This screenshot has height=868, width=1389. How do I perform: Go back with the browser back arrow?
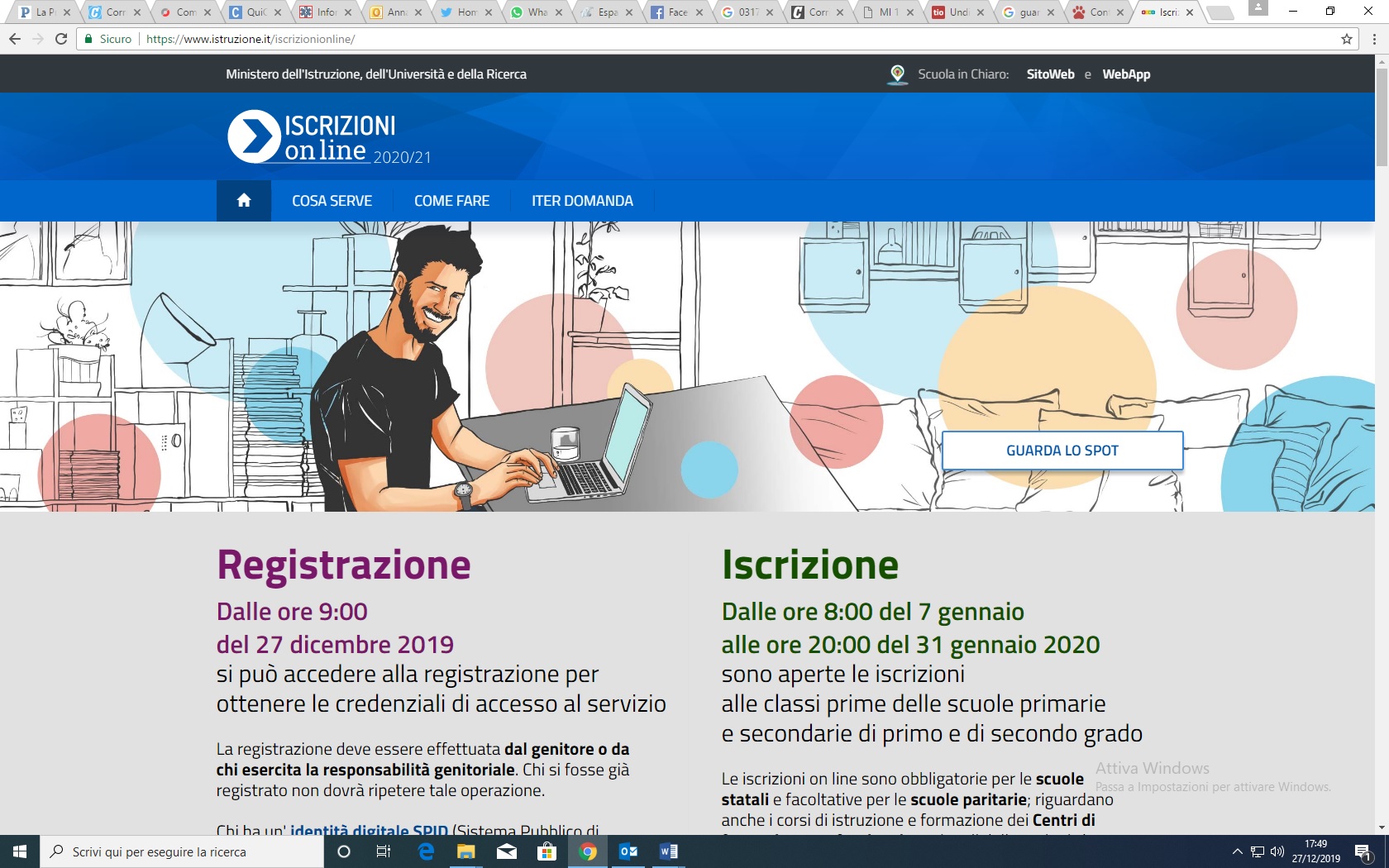pyautogui.click(x=15, y=39)
